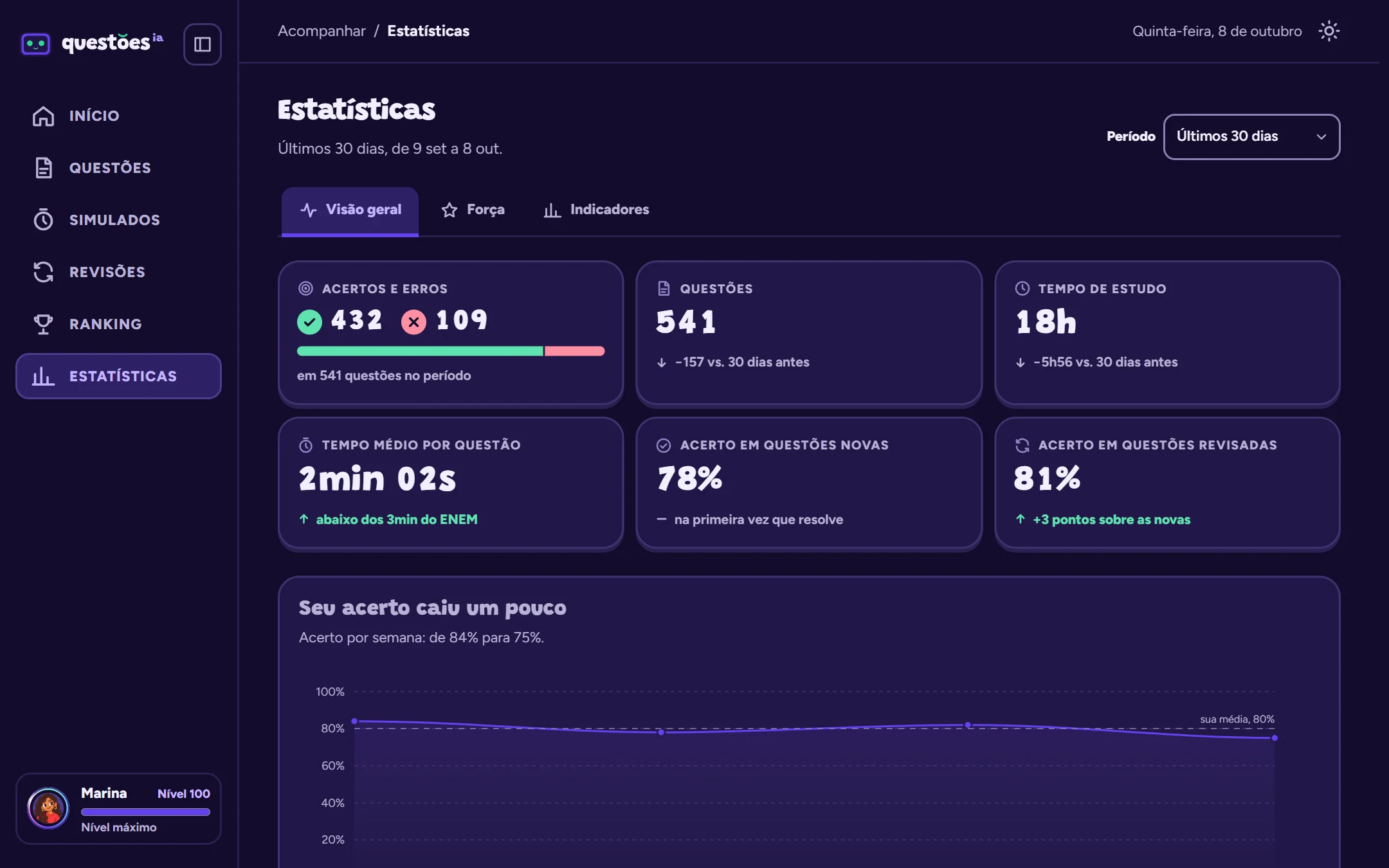The width and height of the screenshot is (1389, 868).
Task: Open Revisões in the sidebar
Action: [118, 272]
